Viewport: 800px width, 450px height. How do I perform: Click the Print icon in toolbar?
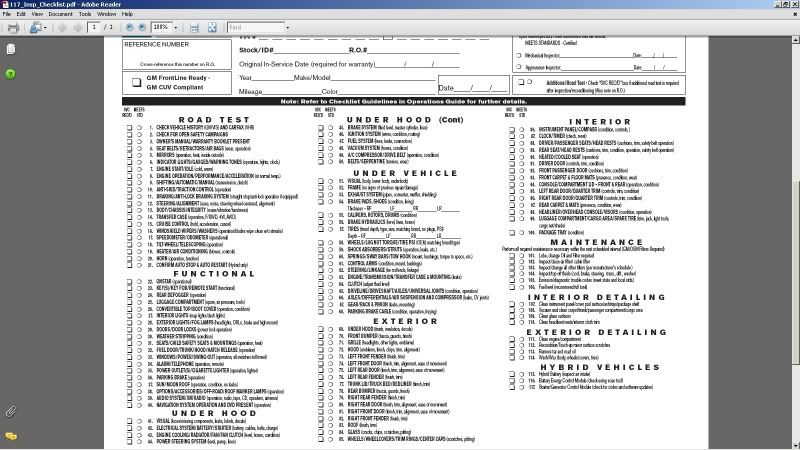click(x=13, y=28)
